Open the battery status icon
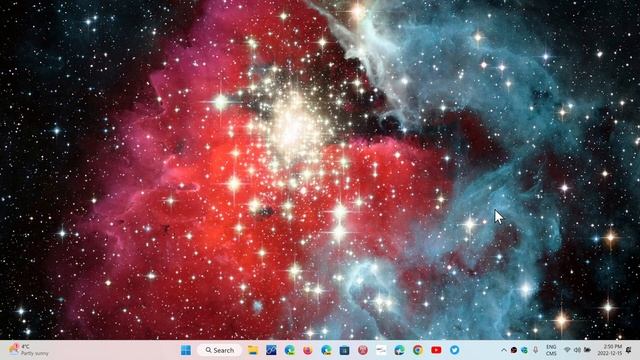 click(587, 350)
